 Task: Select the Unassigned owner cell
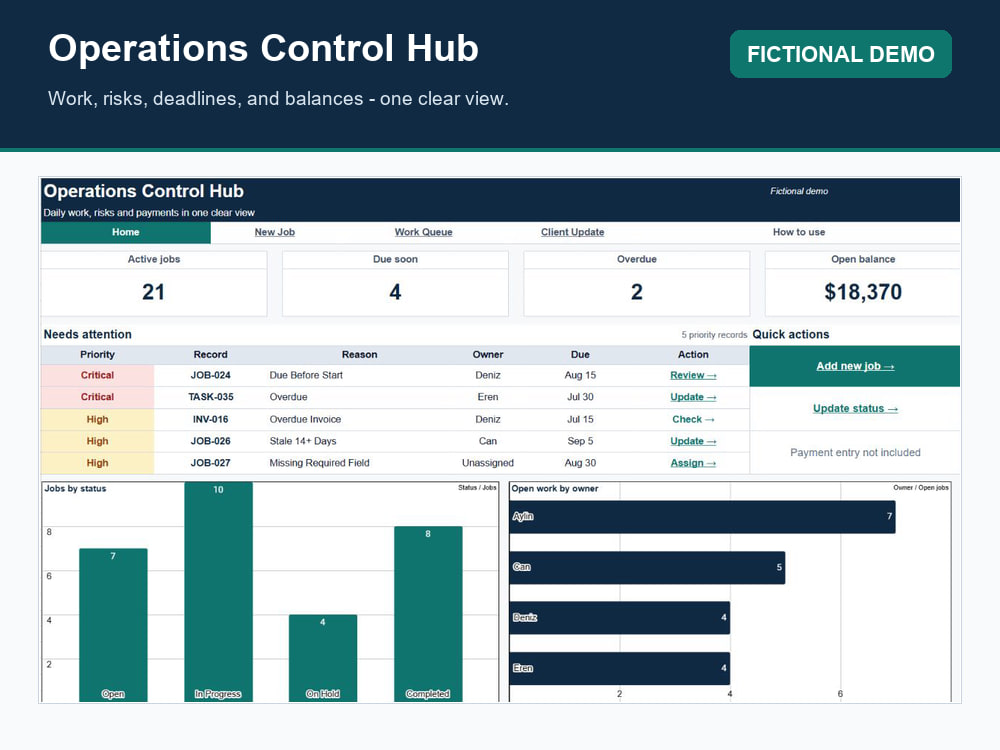(488, 463)
